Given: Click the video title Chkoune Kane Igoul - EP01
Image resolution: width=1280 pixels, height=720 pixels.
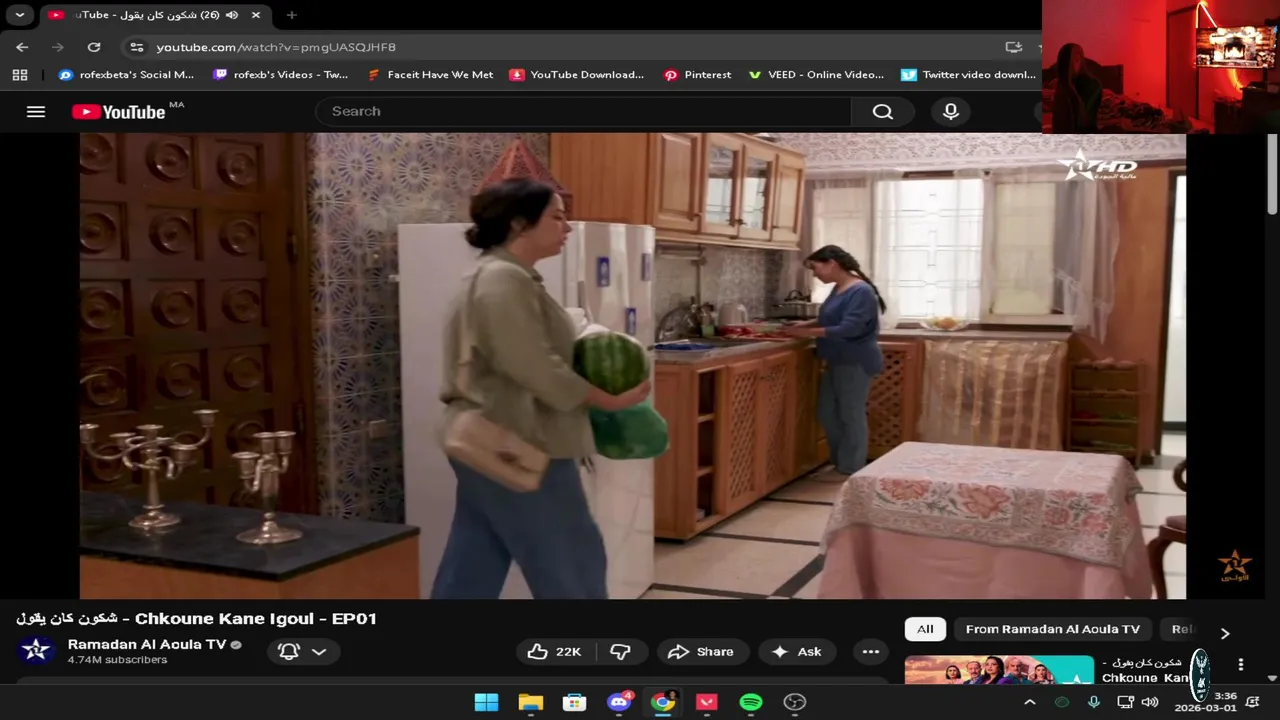Looking at the screenshot, I should [x=196, y=619].
